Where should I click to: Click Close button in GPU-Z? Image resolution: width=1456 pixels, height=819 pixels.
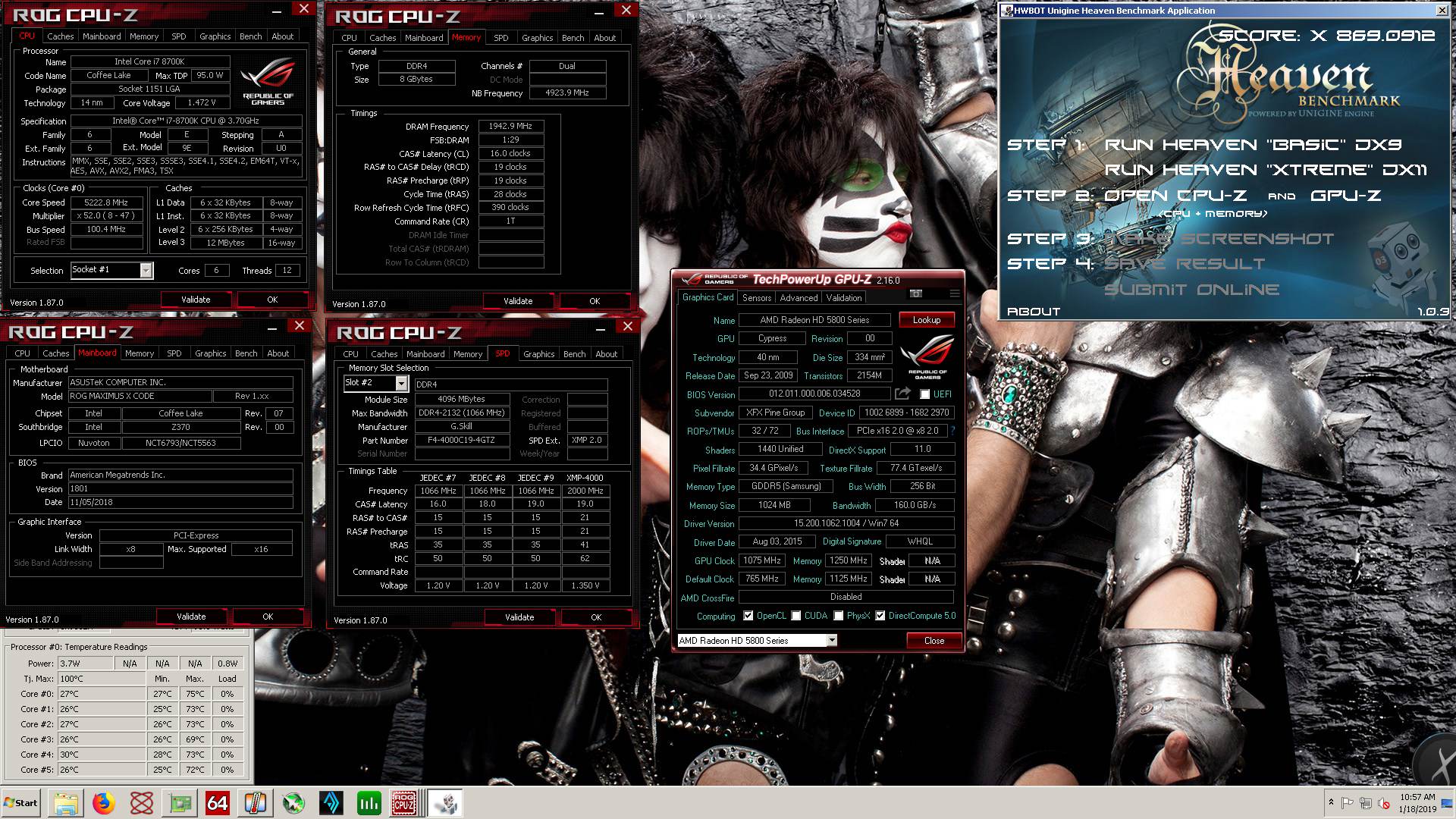click(x=934, y=641)
